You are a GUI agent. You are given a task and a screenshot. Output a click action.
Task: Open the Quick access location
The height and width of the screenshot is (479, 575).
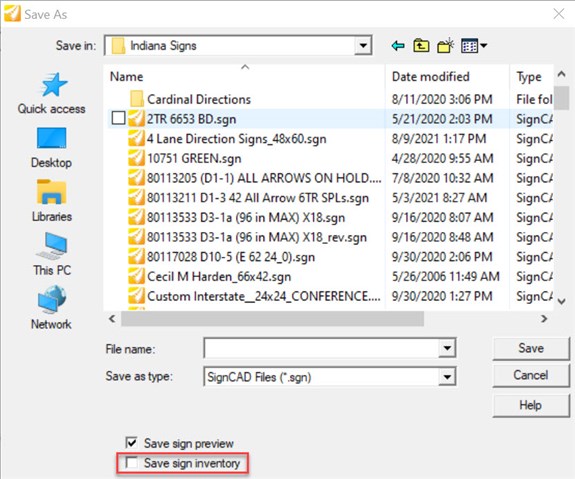coord(51,93)
